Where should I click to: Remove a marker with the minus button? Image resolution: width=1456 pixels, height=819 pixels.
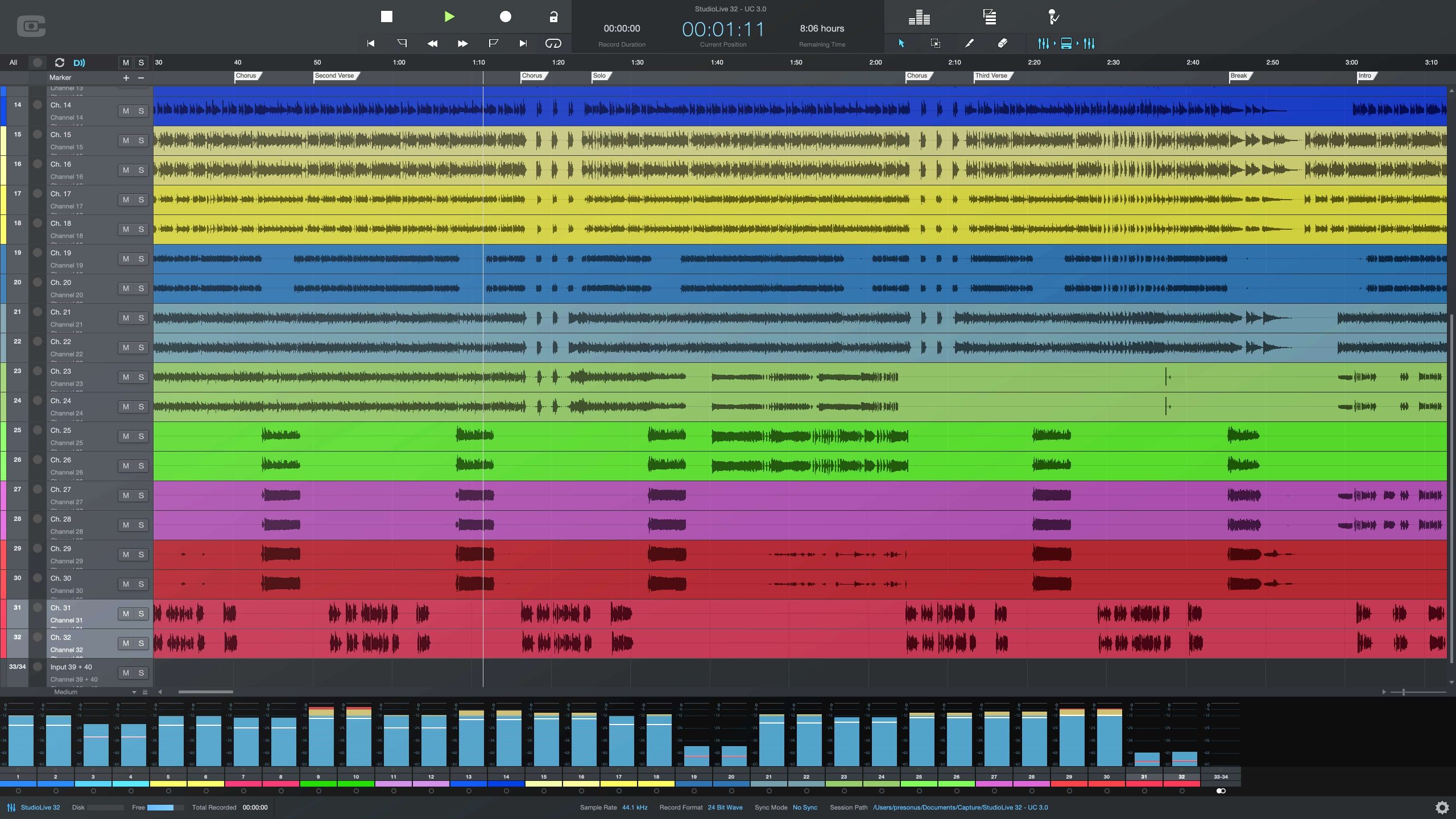click(141, 78)
